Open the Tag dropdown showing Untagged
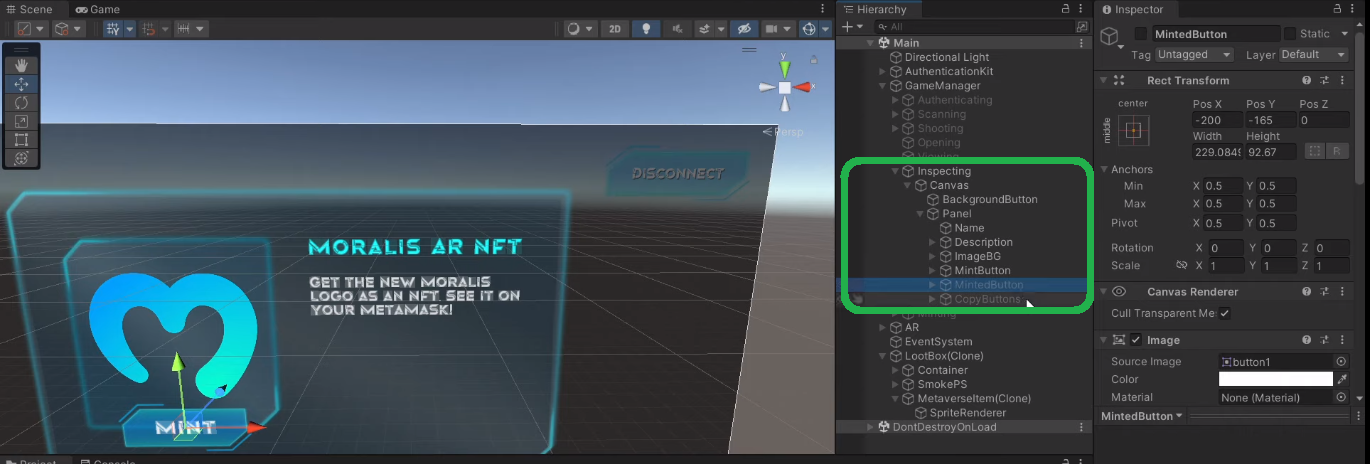This screenshot has height=464, width=1370. (1194, 55)
